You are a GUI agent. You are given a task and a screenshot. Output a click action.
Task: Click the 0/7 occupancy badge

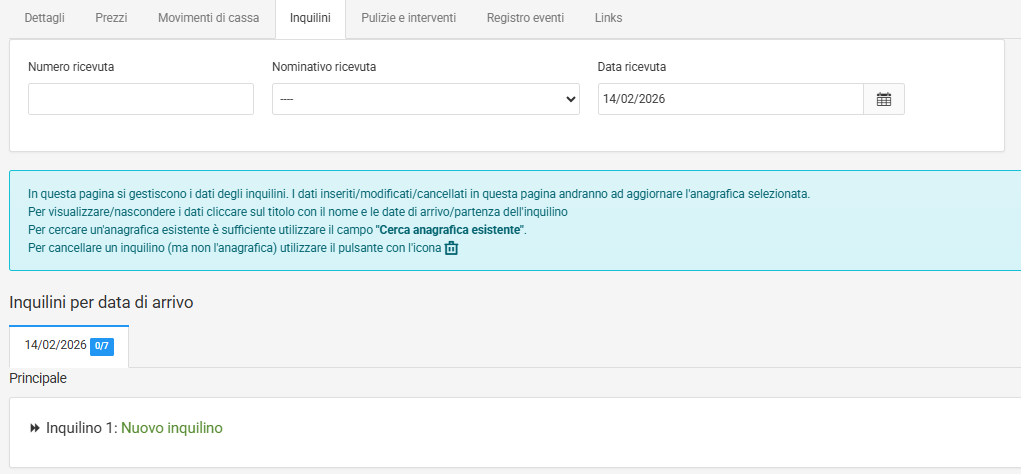click(x=102, y=345)
